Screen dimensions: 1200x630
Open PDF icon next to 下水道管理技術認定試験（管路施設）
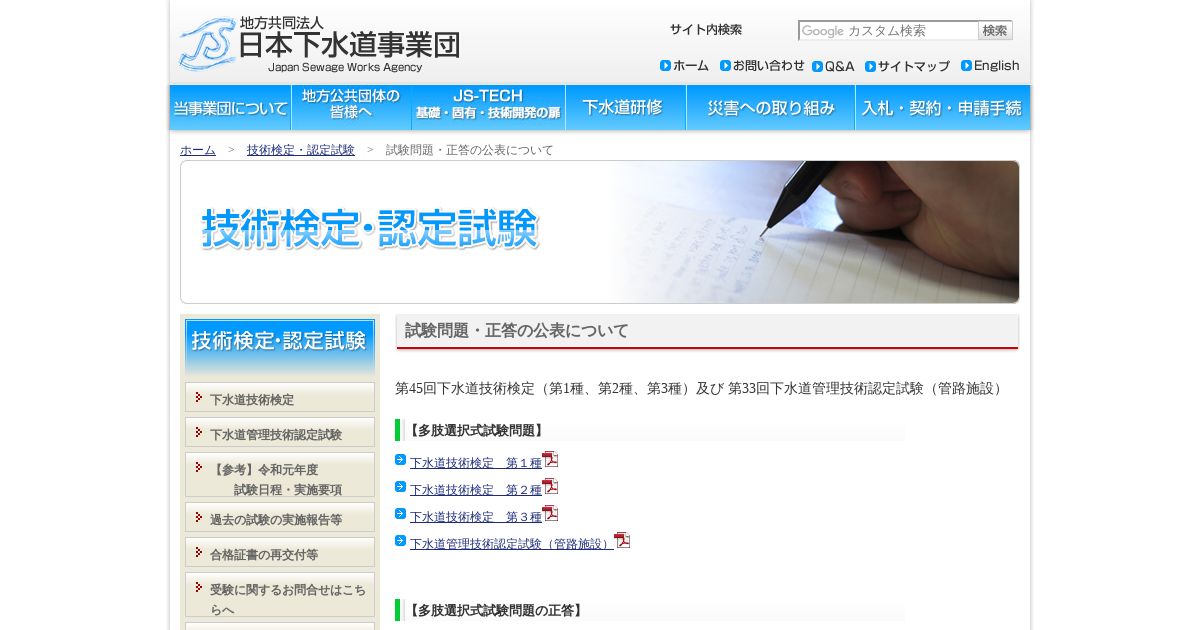(622, 540)
